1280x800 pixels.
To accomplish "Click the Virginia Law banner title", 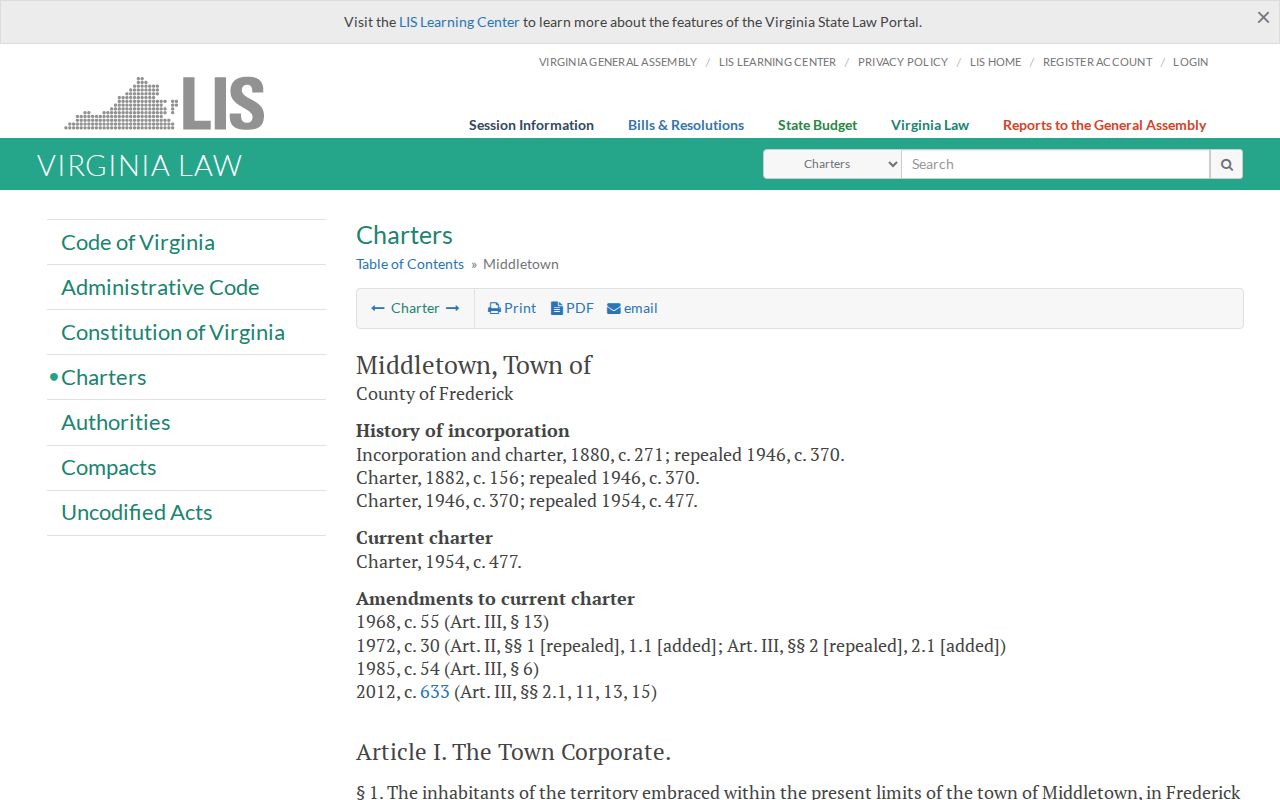I will (x=140, y=165).
